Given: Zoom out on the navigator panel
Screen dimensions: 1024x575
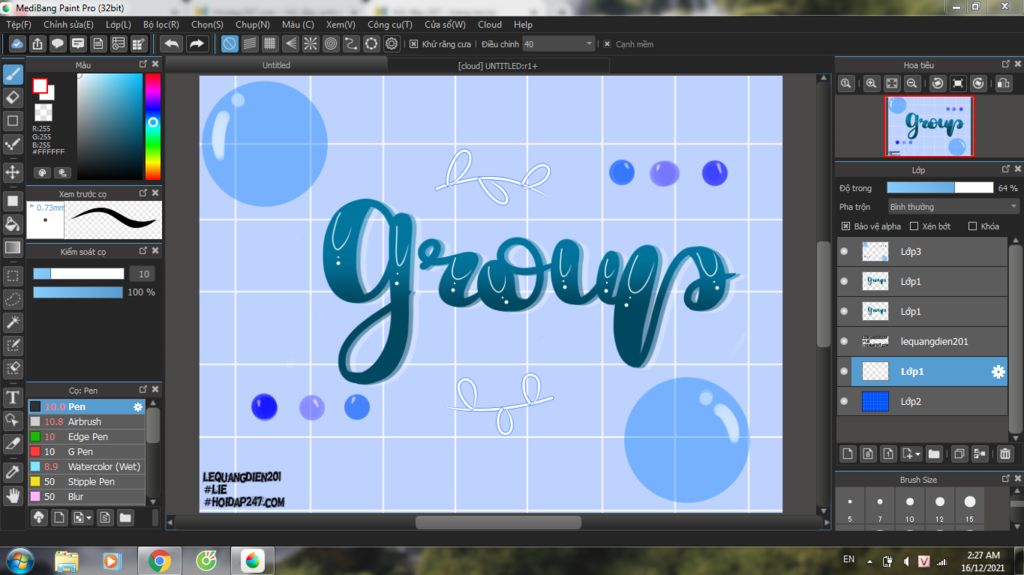Looking at the screenshot, I should (x=912, y=83).
